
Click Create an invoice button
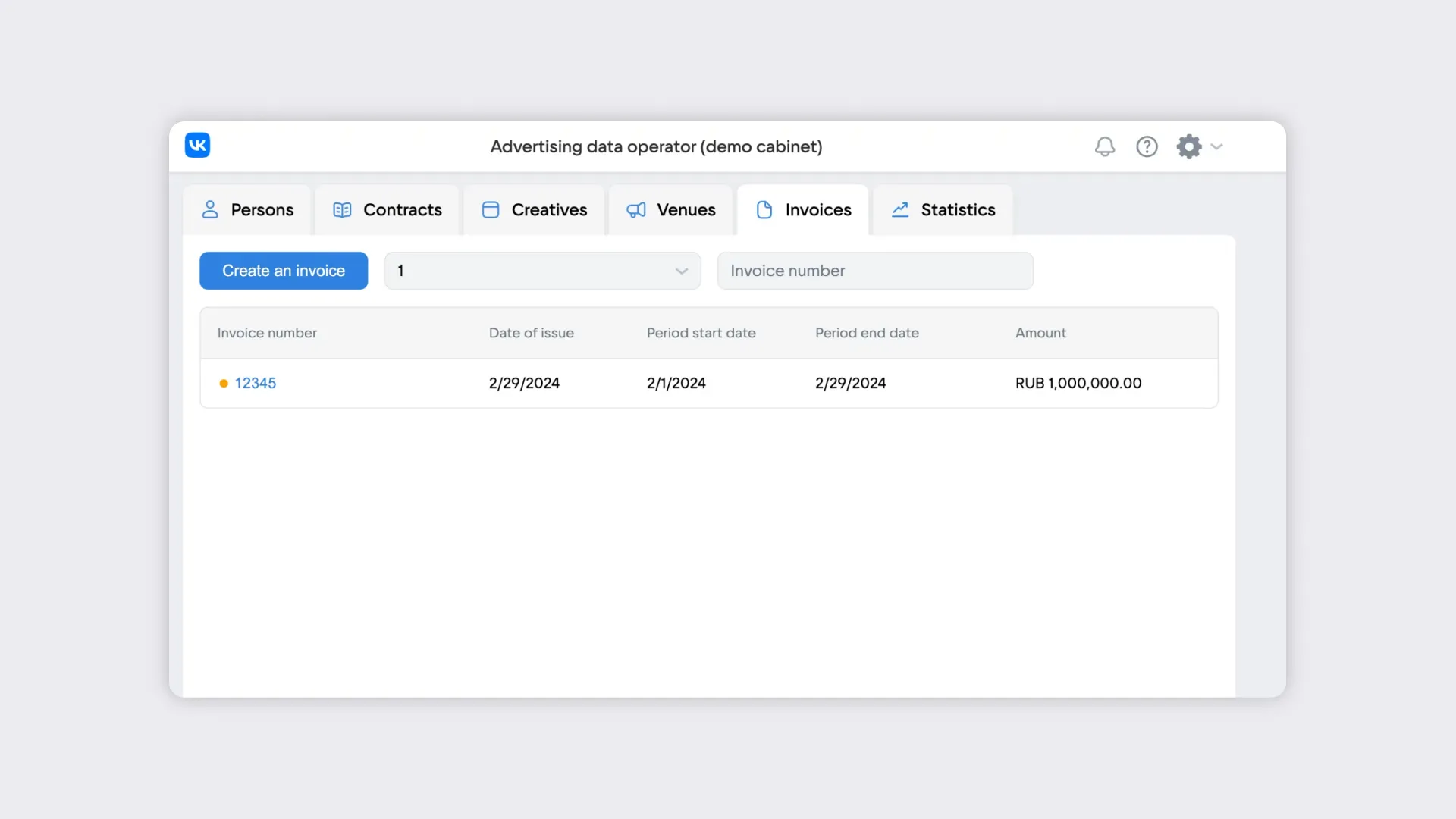284,271
